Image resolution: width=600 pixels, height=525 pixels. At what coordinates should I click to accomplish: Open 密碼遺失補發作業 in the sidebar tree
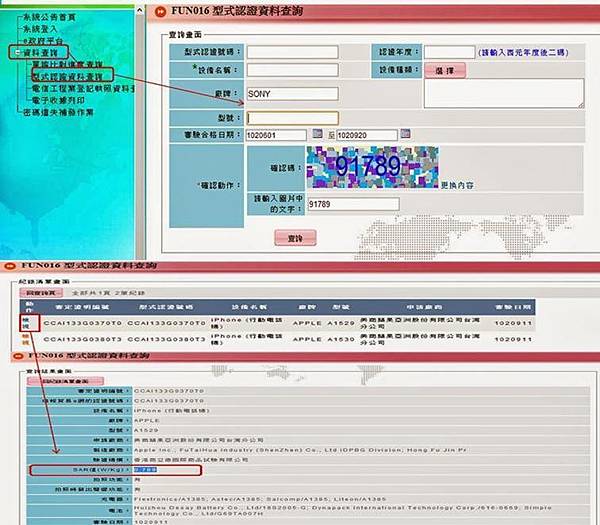[58, 112]
